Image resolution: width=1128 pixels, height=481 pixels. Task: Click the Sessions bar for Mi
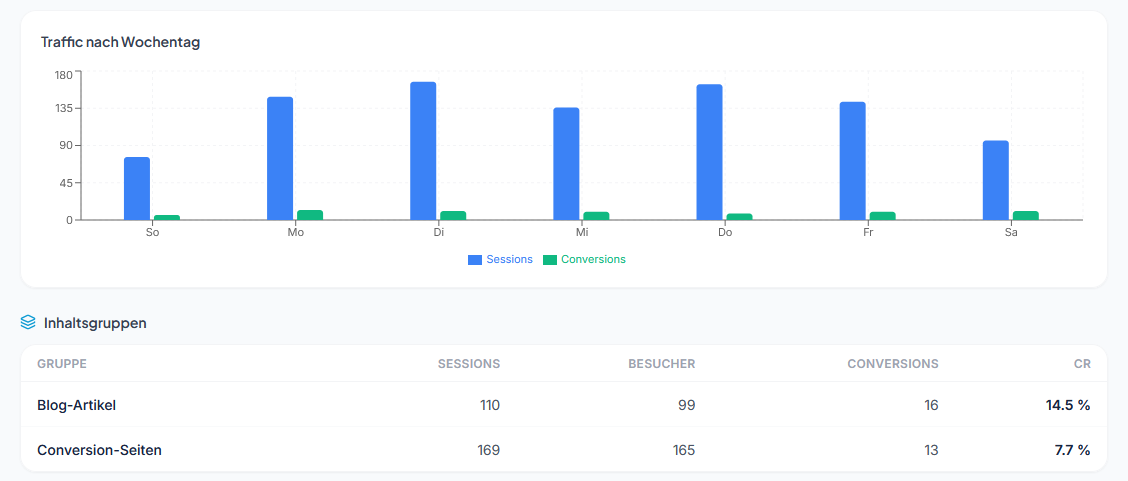(566, 163)
